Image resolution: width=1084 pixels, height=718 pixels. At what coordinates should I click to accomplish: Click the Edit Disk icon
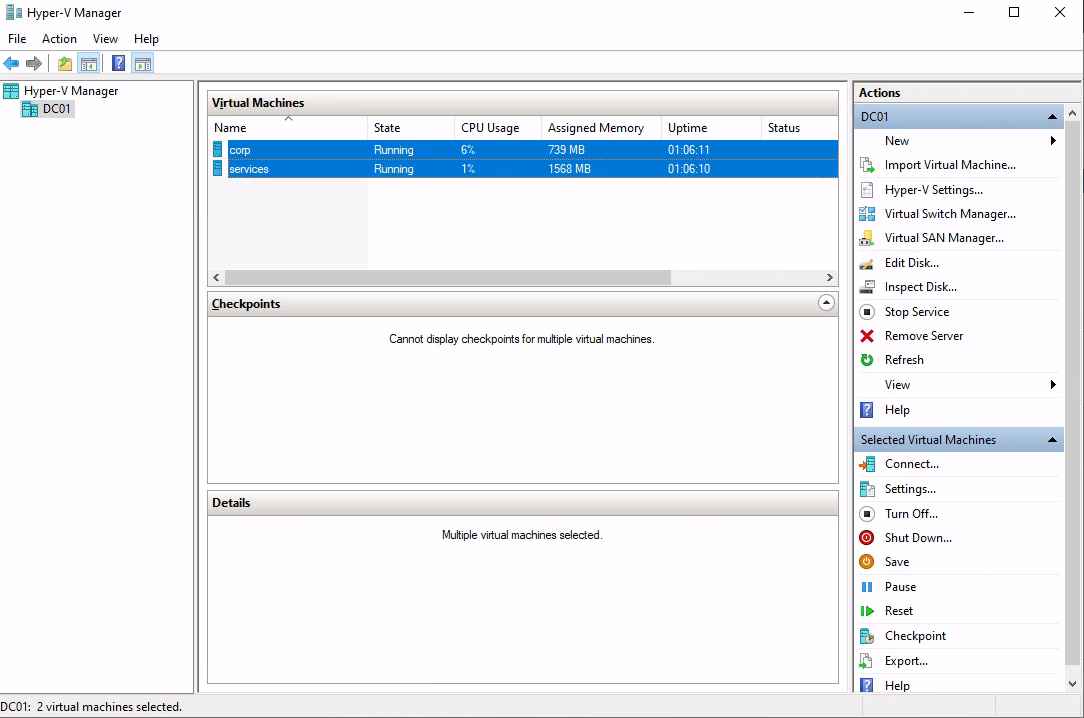click(x=867, y=263)
